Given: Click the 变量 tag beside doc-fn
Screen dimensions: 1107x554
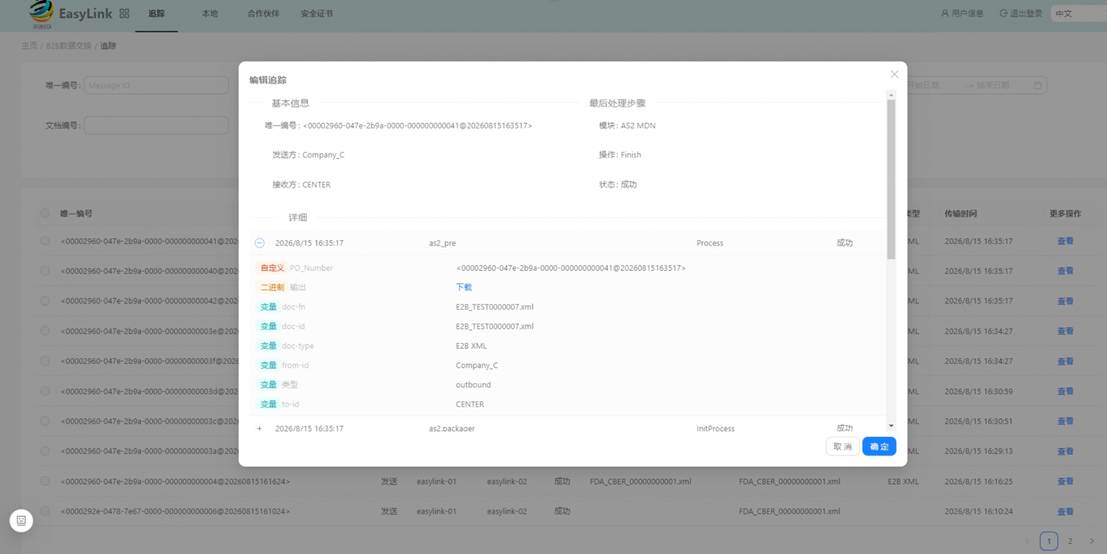Looking at the screenshot, I should [268, 307].
